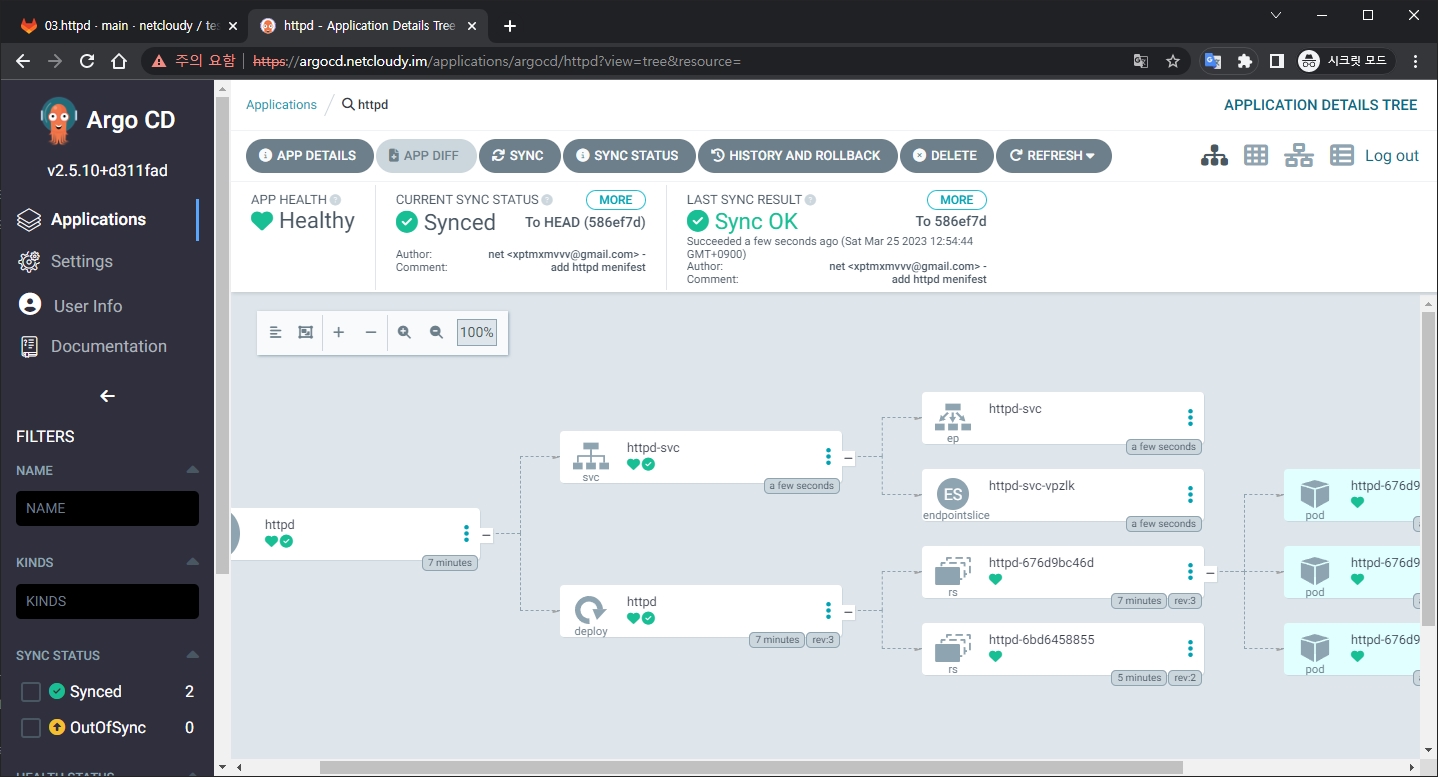The height and width of the screenshot is (777, 1438).
Task: Open kebab menu of httpd deploy node
Action: pyautogui.click(x=828, y=610)
